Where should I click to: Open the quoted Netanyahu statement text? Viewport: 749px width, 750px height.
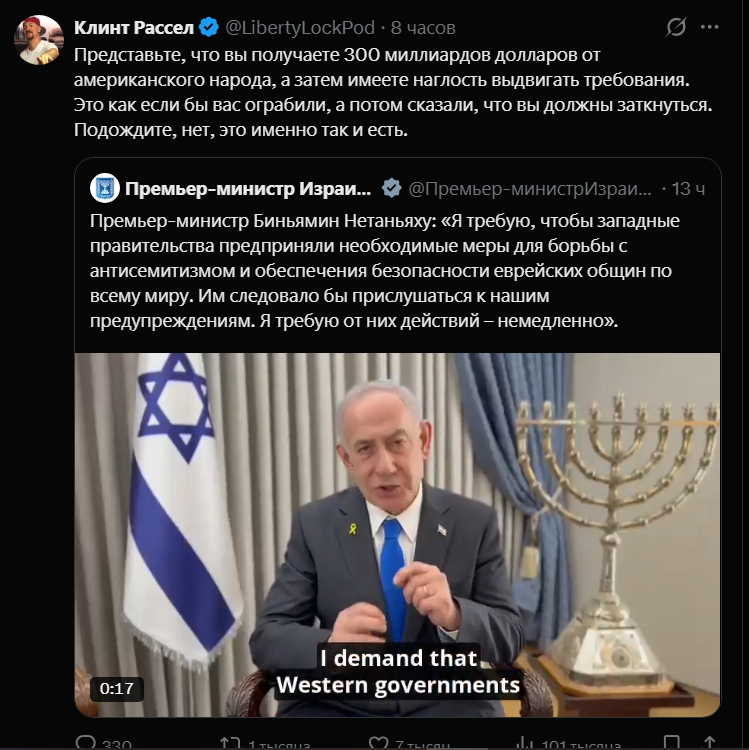(385, 271)
